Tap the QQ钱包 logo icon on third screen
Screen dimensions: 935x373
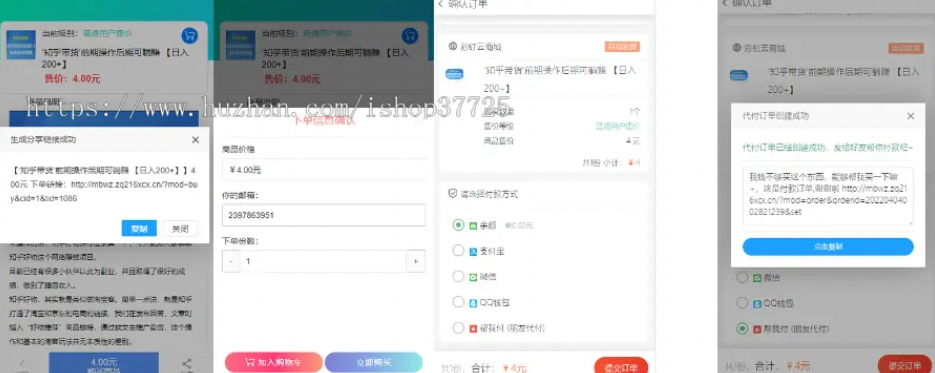pyautogui.click(x=473, y=303)
